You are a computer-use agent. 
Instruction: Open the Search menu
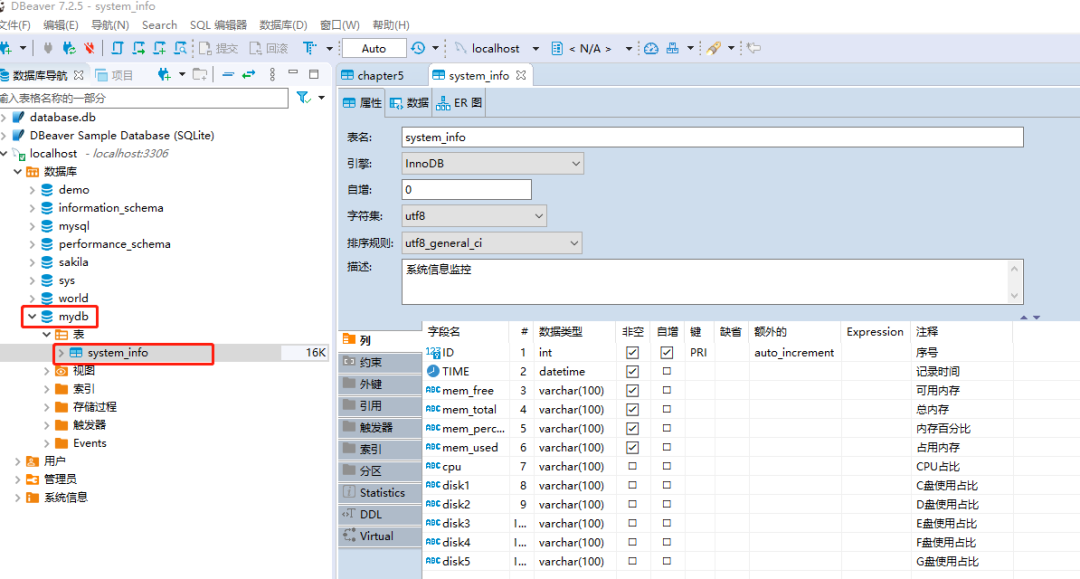click(159, 25)
